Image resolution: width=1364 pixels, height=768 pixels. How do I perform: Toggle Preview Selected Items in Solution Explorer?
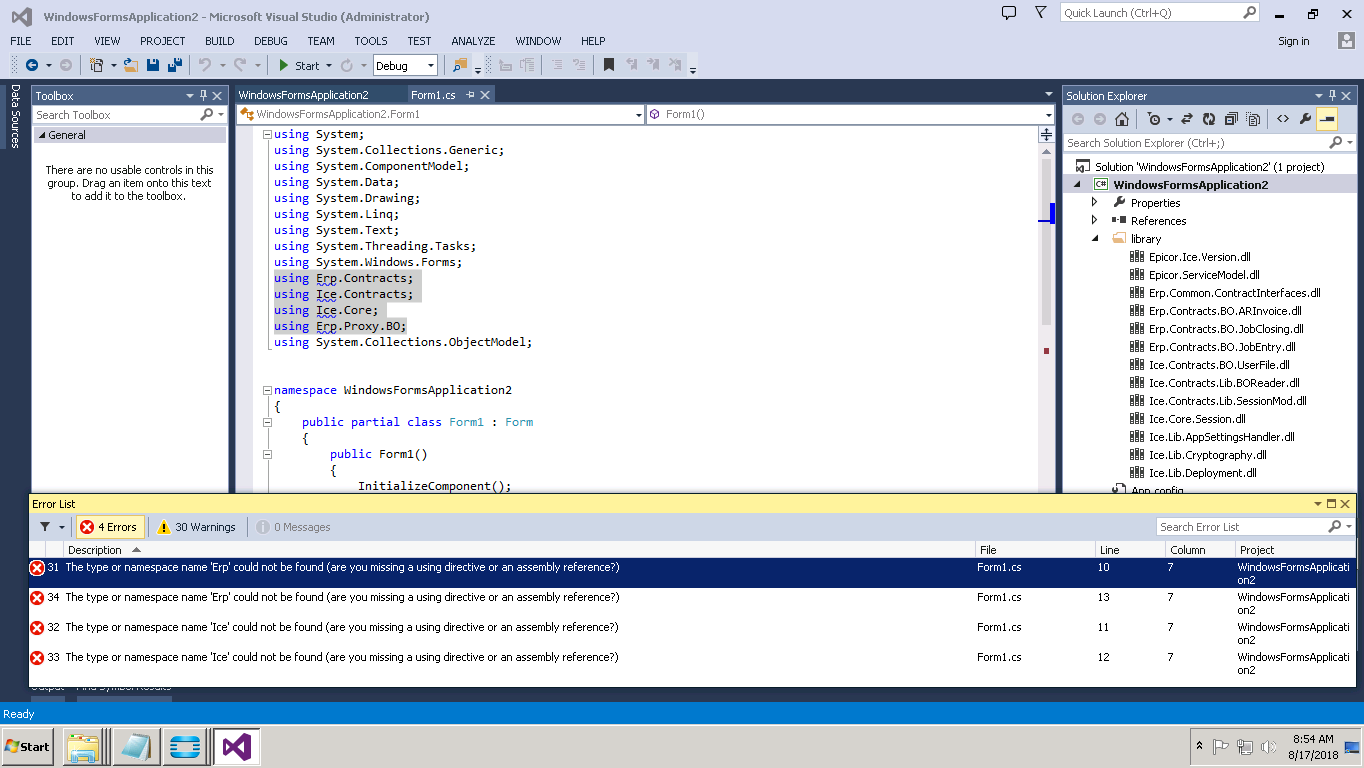pos(1327,119)
